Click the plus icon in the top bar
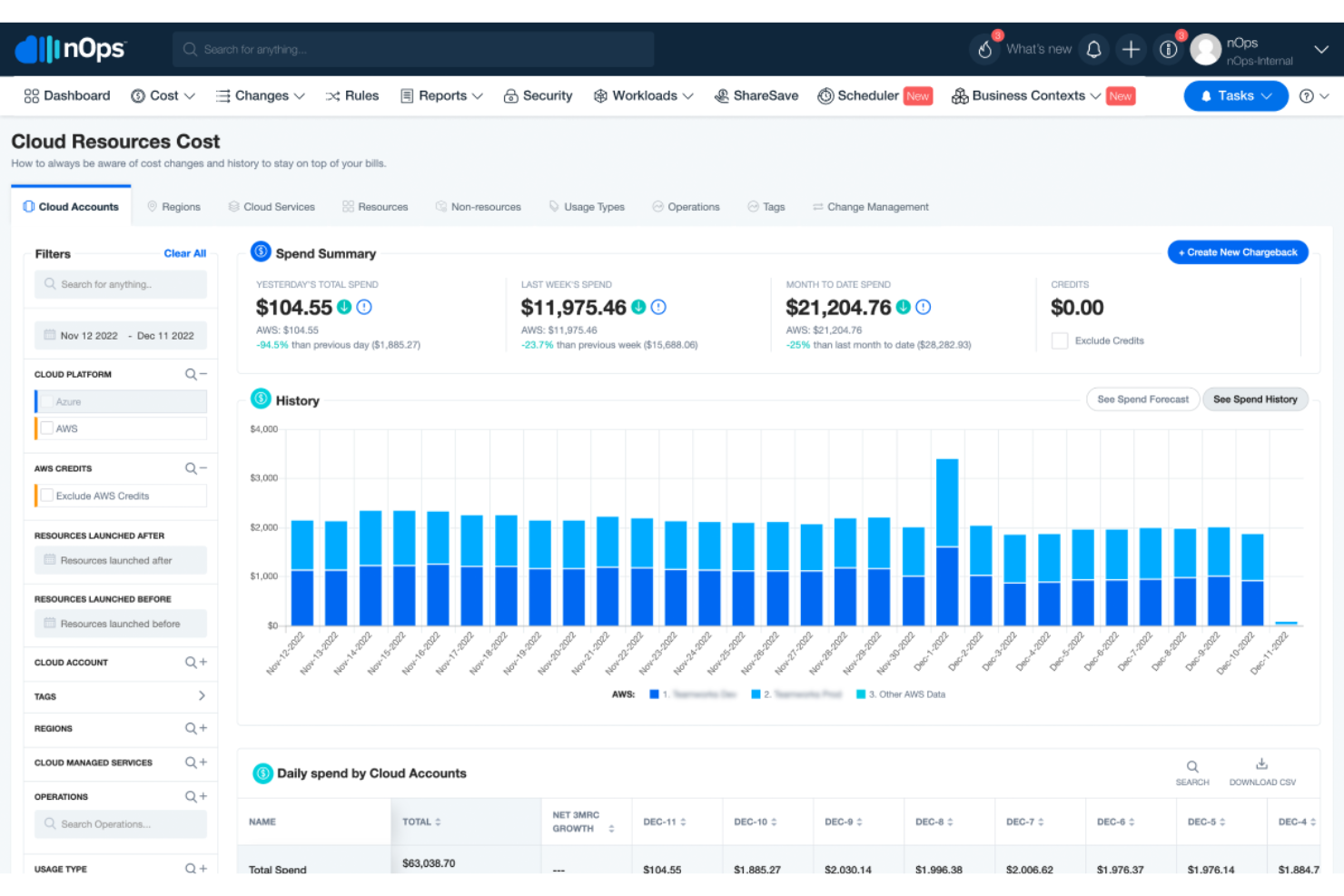Viewport: 1344px width, 896px height. coord(1131,49)
